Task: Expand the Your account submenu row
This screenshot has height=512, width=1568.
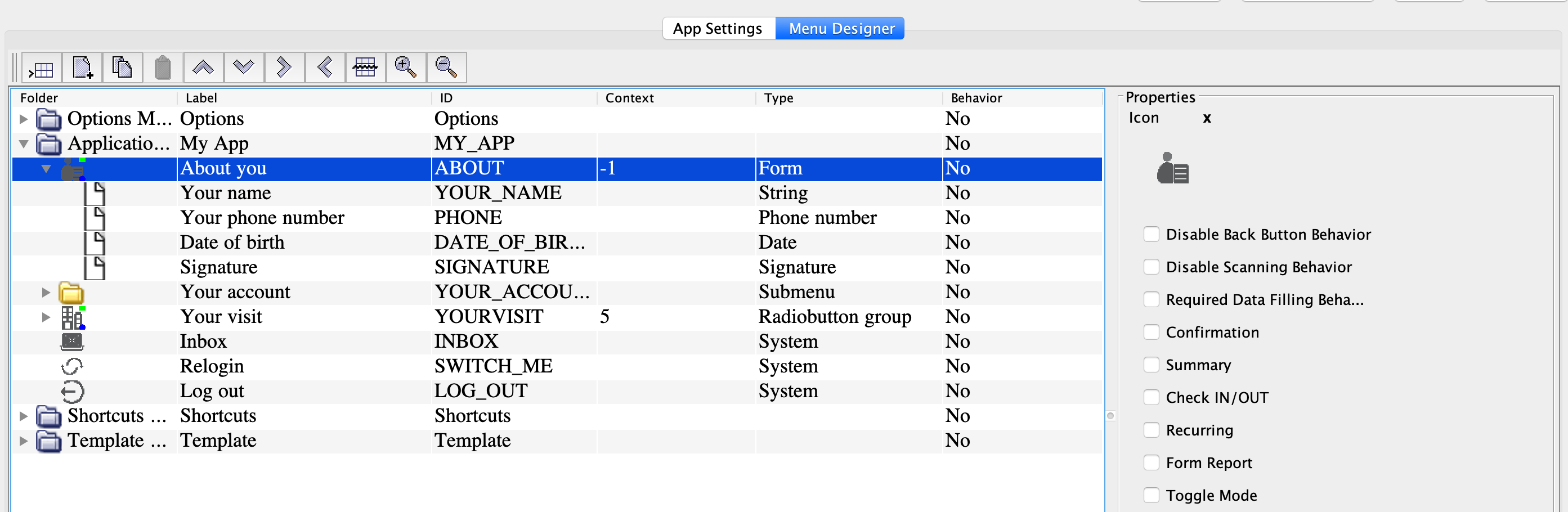Action: coord(46,292)
